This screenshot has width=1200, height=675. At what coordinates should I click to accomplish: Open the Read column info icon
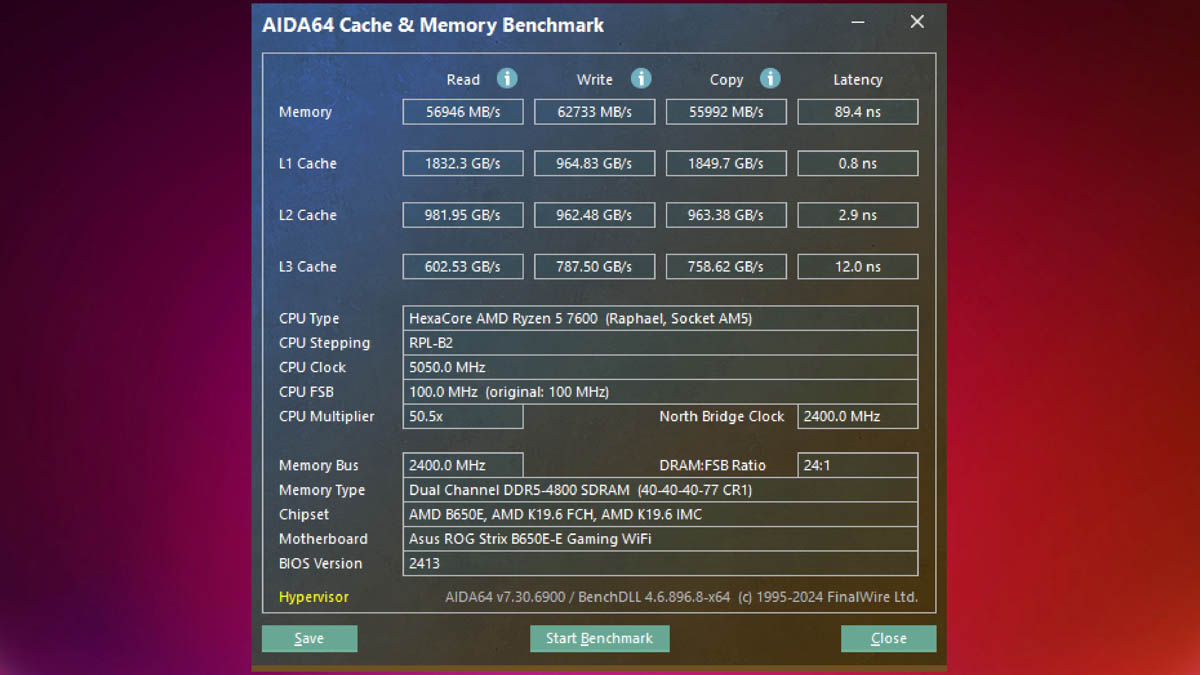(x=507, y=79)
